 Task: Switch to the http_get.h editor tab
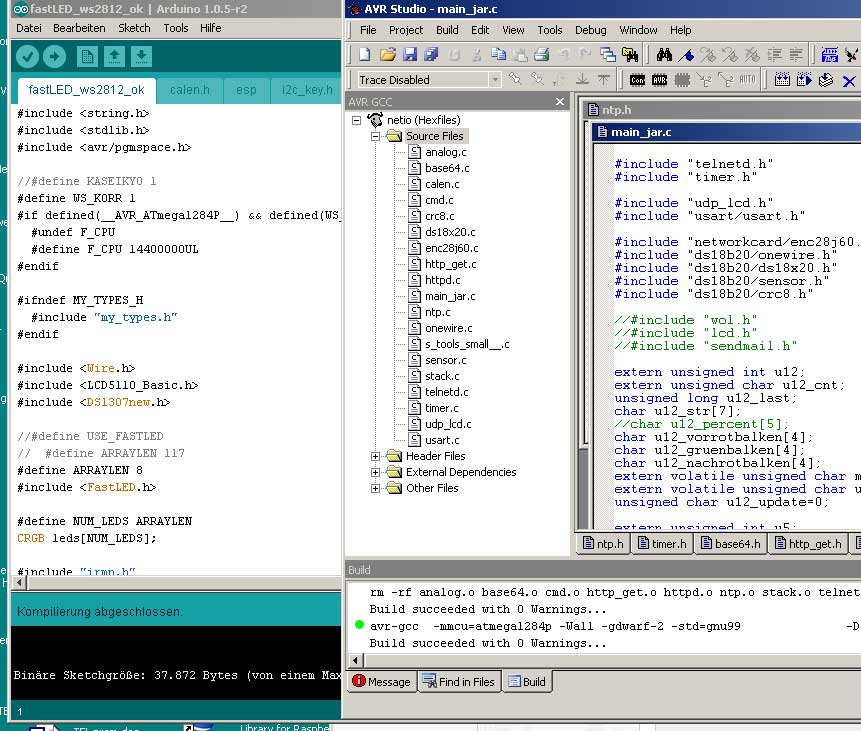click(808, 544)
